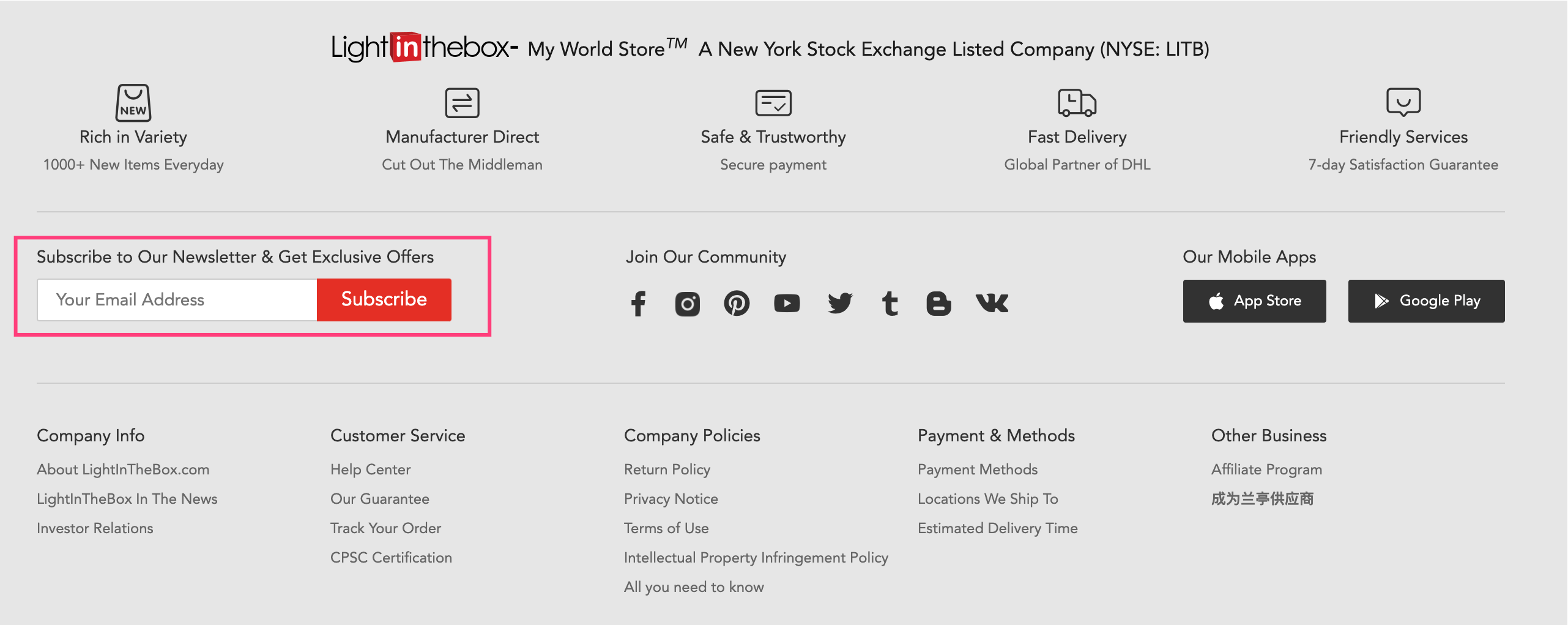
Task: Open the Instagram community icon
Action: coord(687,303)
